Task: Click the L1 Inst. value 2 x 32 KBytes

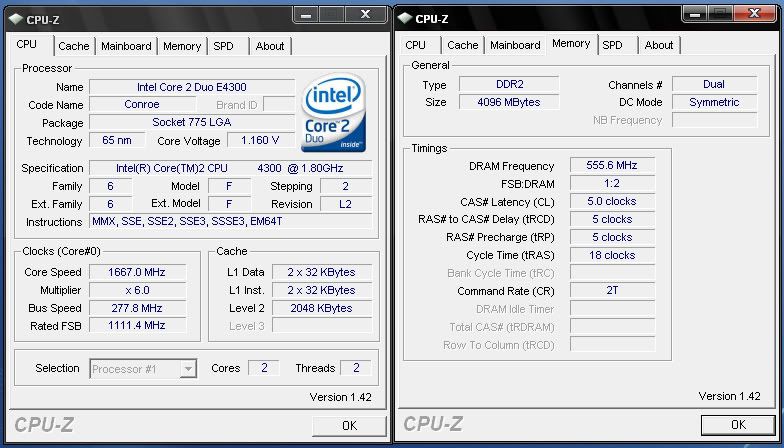Action: [x=322, y=290]
